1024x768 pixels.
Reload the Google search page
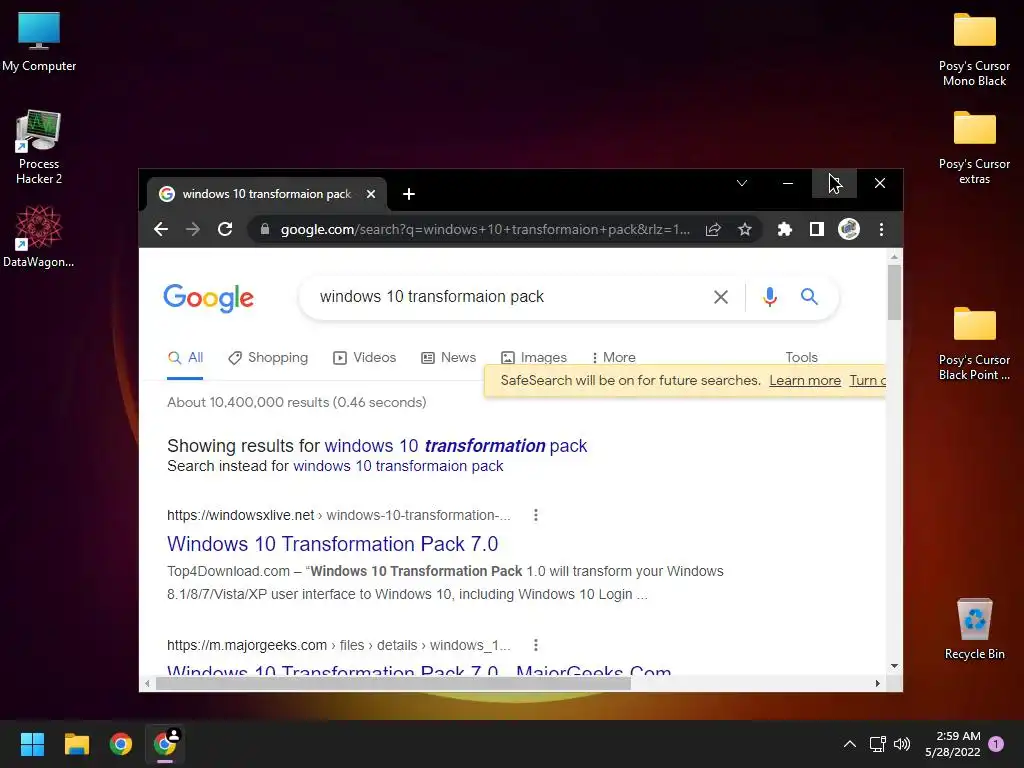tap(225, 229)
